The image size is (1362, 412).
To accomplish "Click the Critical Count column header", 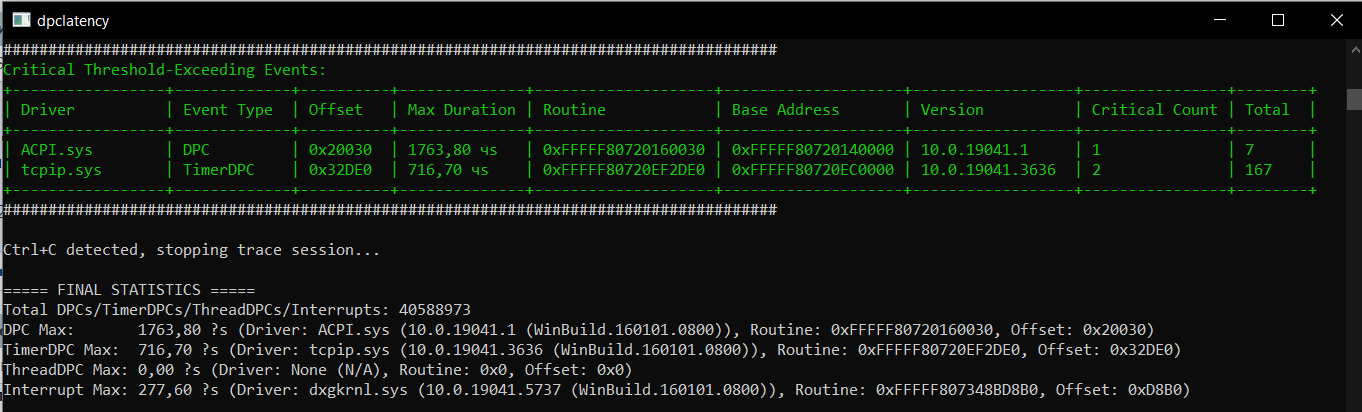I will tap(1155, 110).
